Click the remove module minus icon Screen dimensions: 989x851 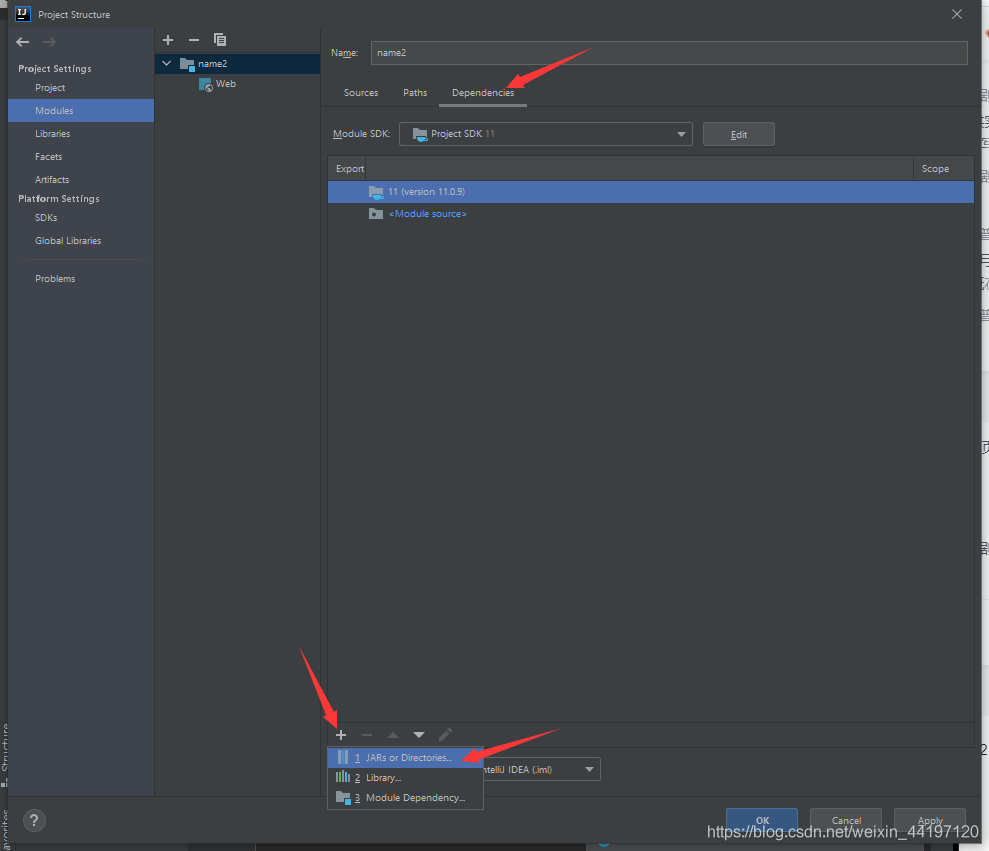click(194, 40)
